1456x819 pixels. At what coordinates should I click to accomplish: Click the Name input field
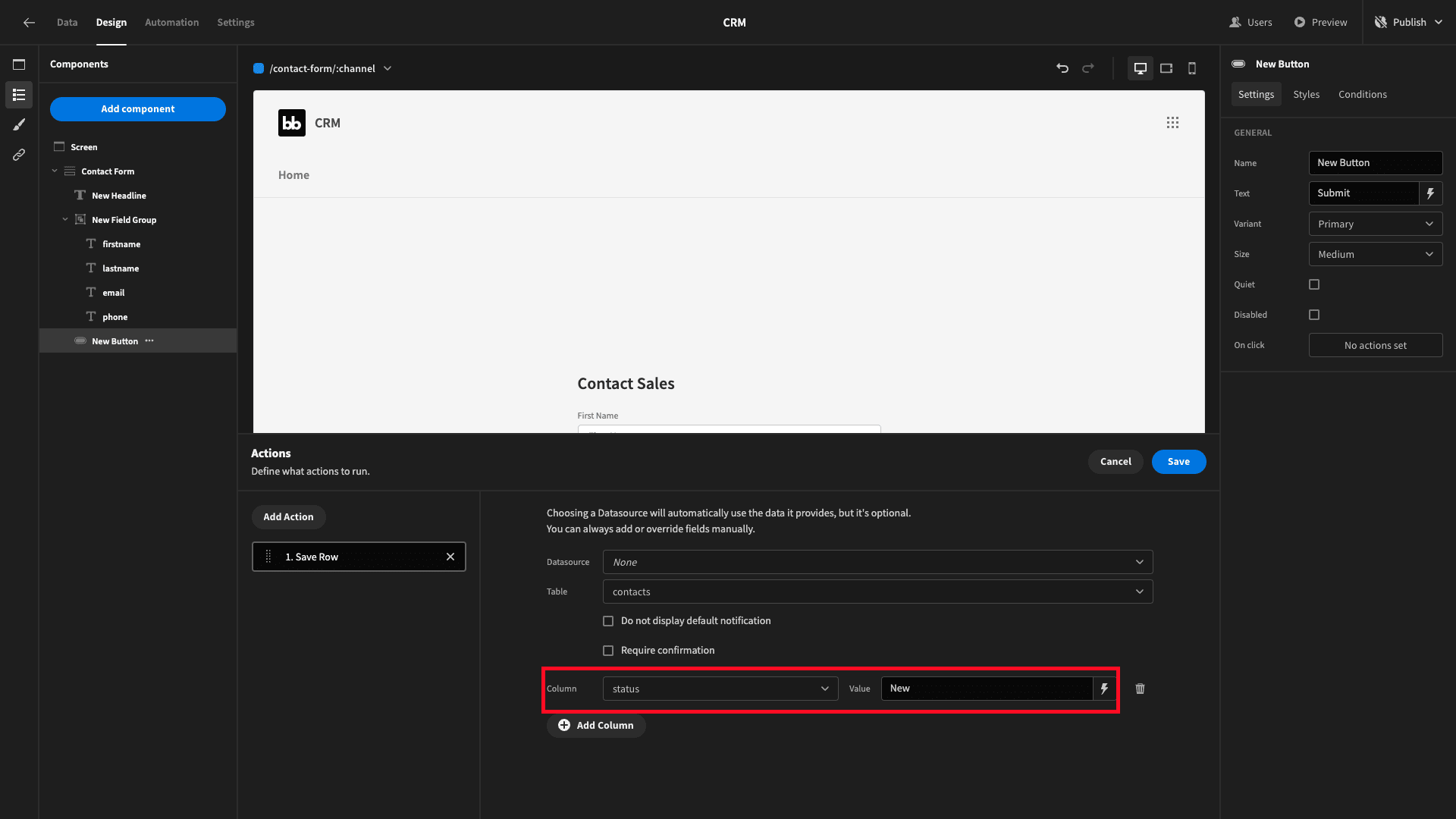point(1376,163)
